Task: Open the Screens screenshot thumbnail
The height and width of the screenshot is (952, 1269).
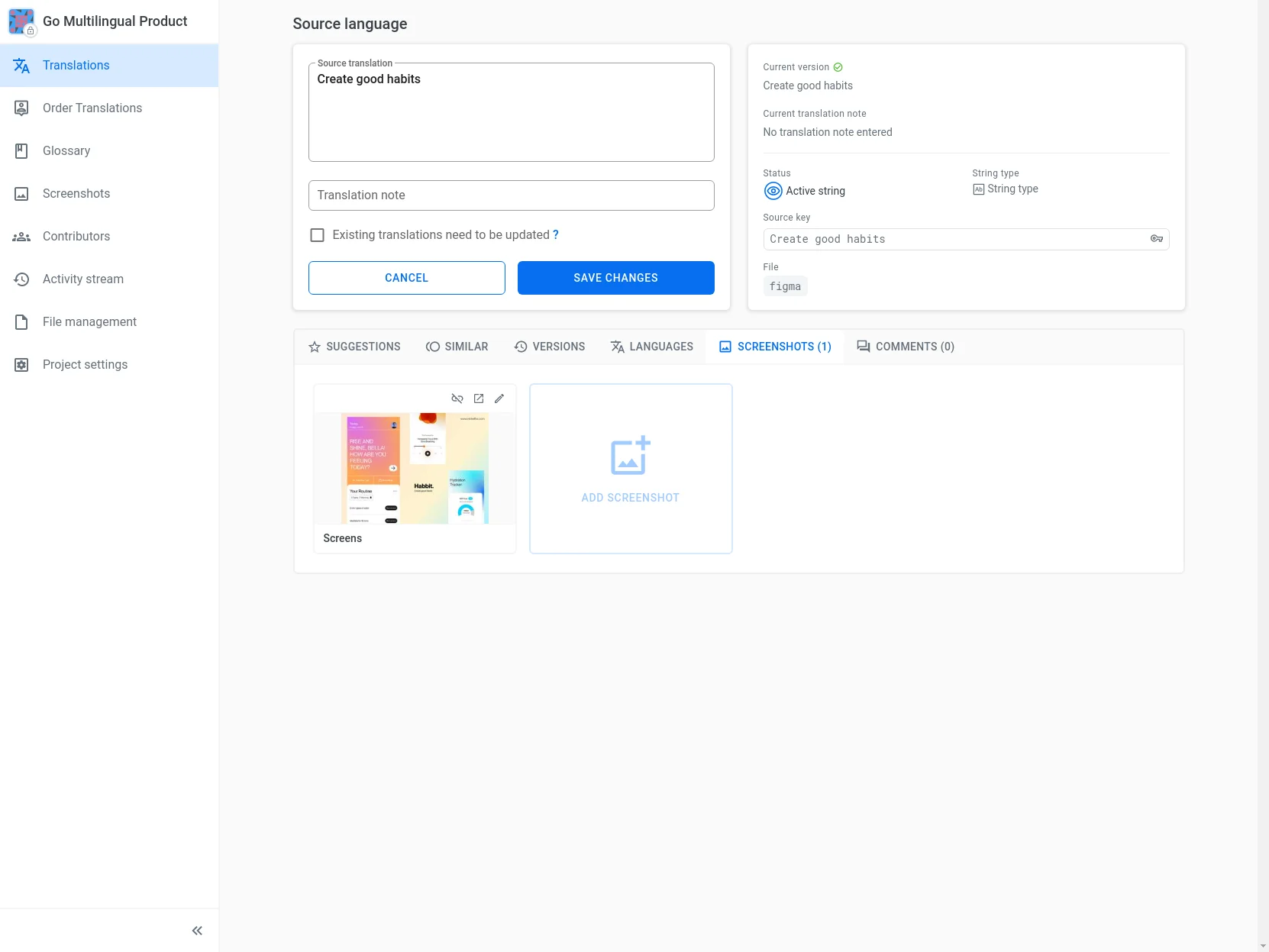Action: (415, 469)
